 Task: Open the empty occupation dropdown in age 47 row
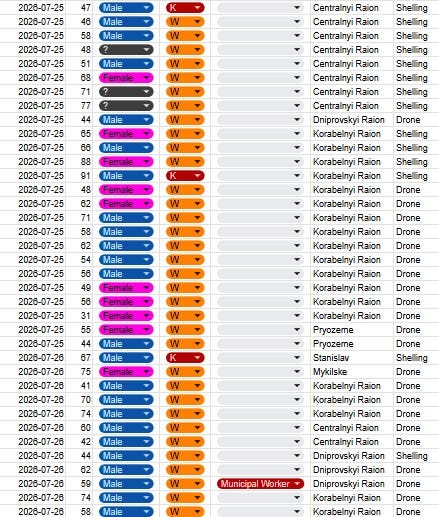pos(260,8)
